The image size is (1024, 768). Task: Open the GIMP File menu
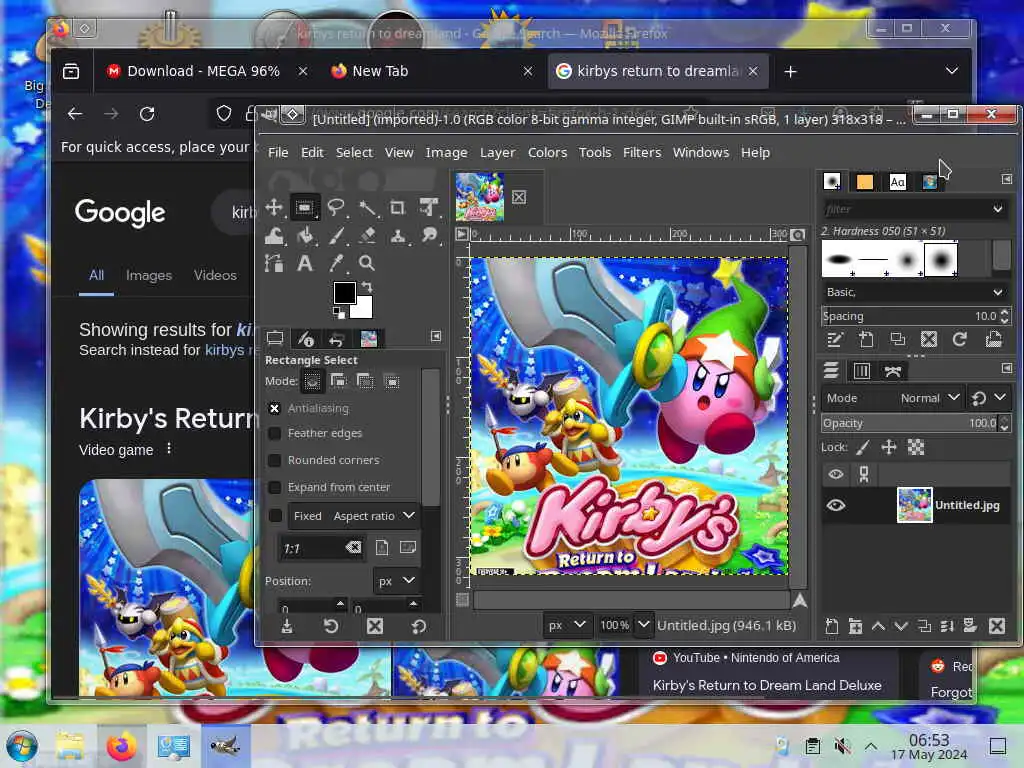278,152
